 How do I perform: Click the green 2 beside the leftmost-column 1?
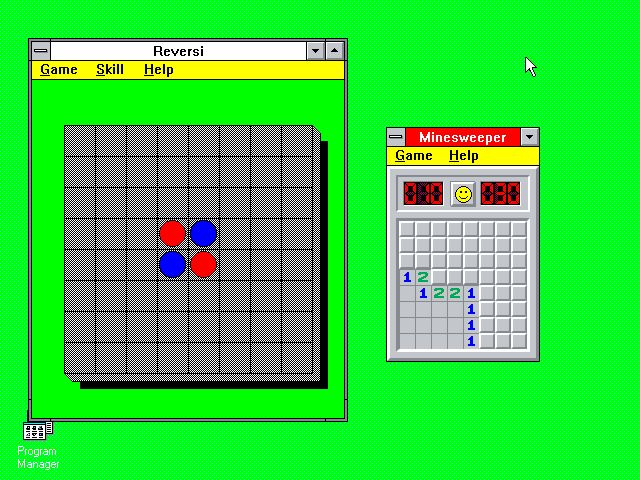click(423, 278)
